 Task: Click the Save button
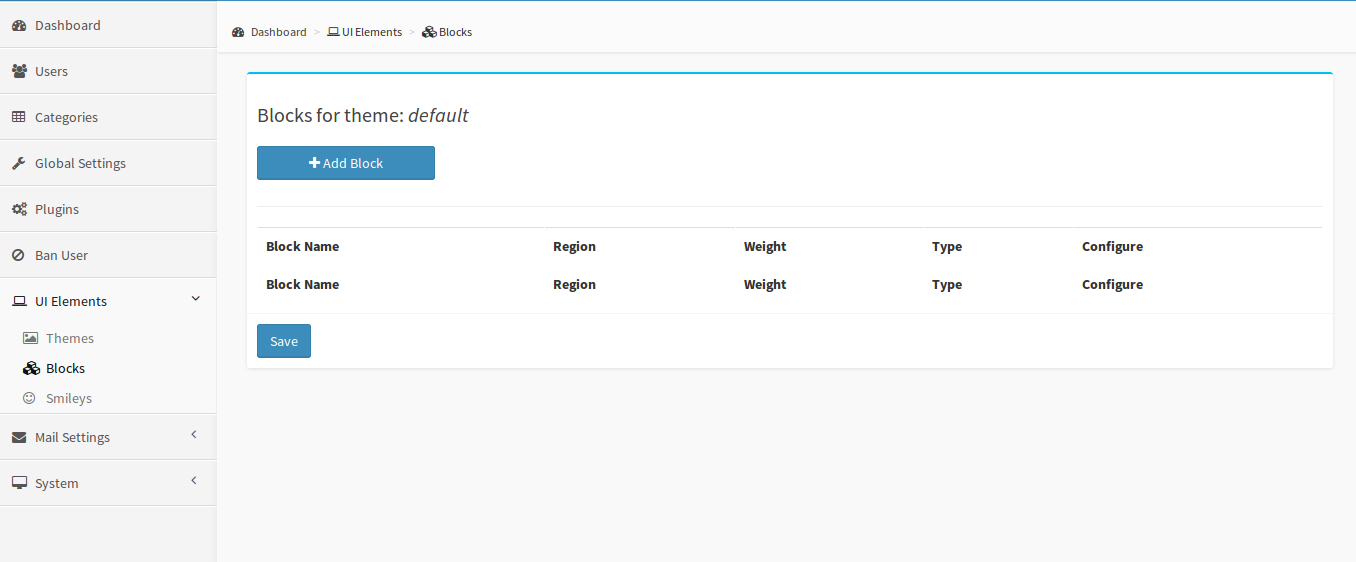pos(284,341)
